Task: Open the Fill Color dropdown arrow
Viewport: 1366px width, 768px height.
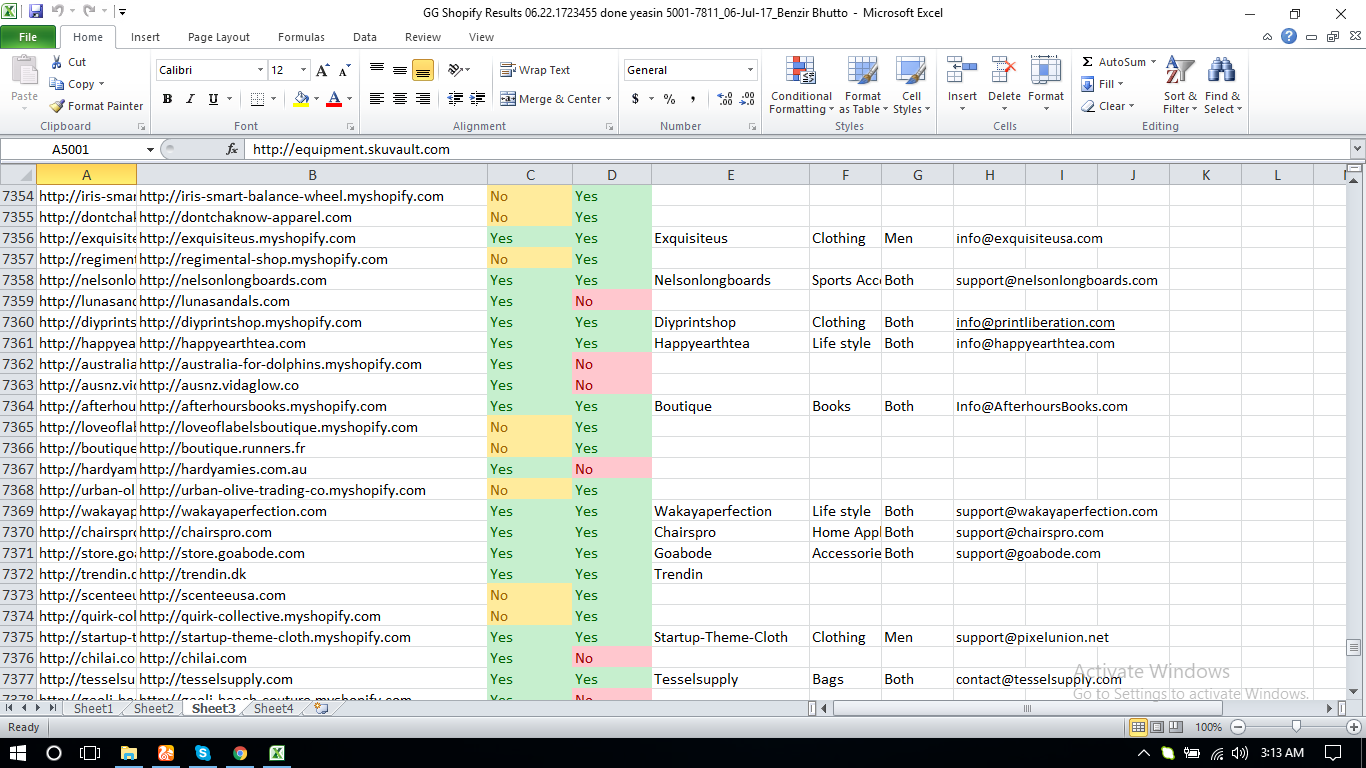Action: pos(315,100)
